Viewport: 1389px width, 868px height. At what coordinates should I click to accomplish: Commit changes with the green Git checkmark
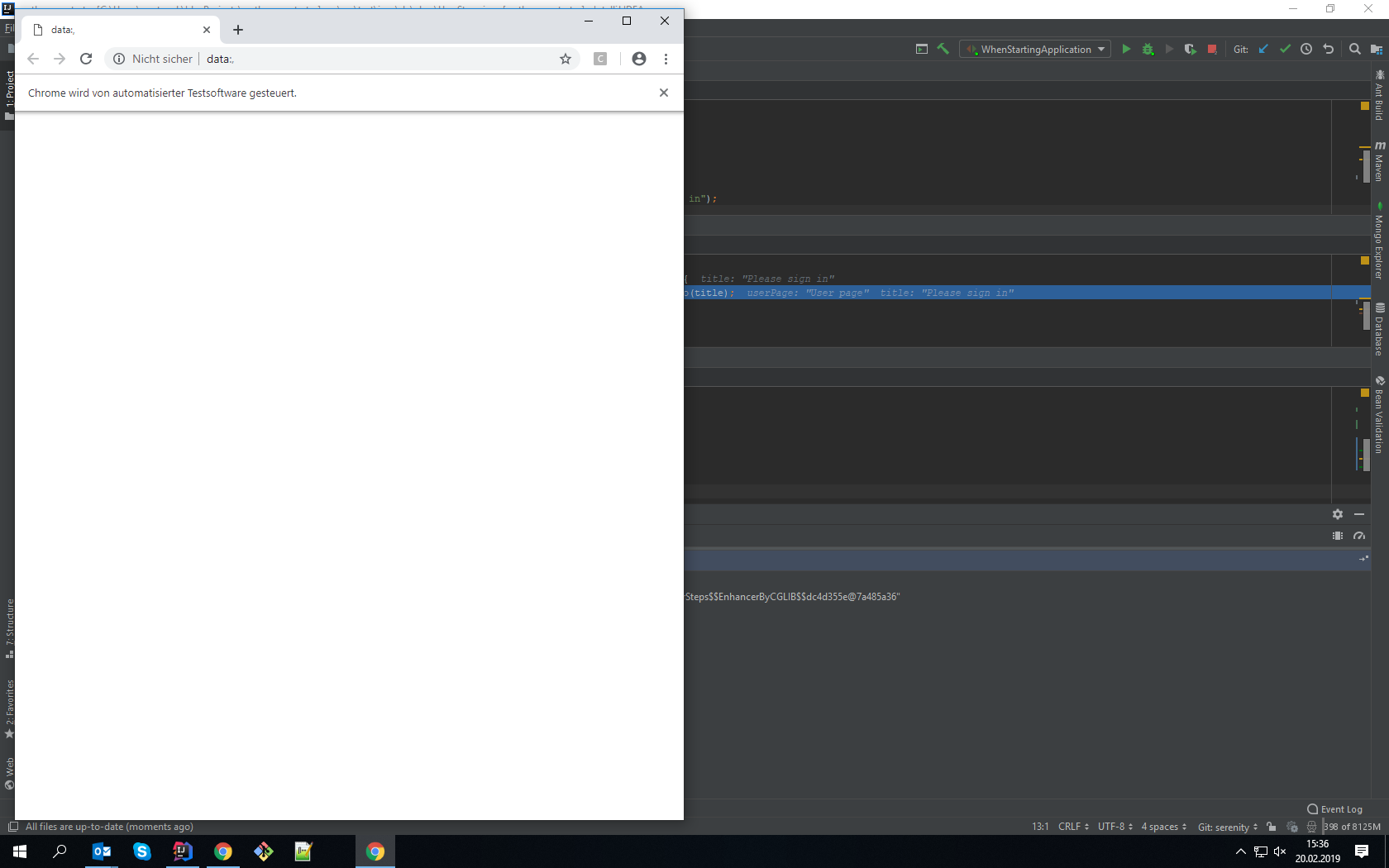[x=1285, y=50]
